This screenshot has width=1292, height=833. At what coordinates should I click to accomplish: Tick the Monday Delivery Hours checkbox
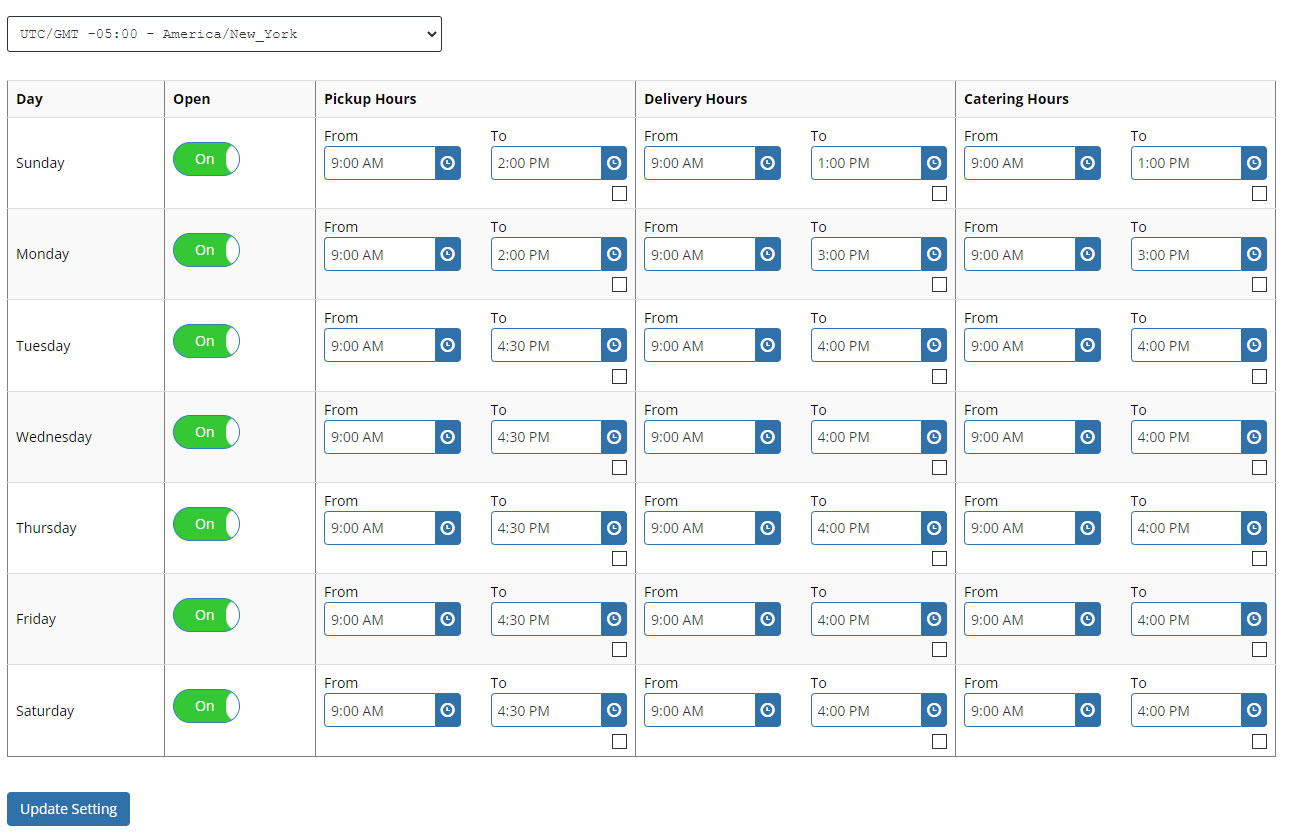tap(939, 285)
